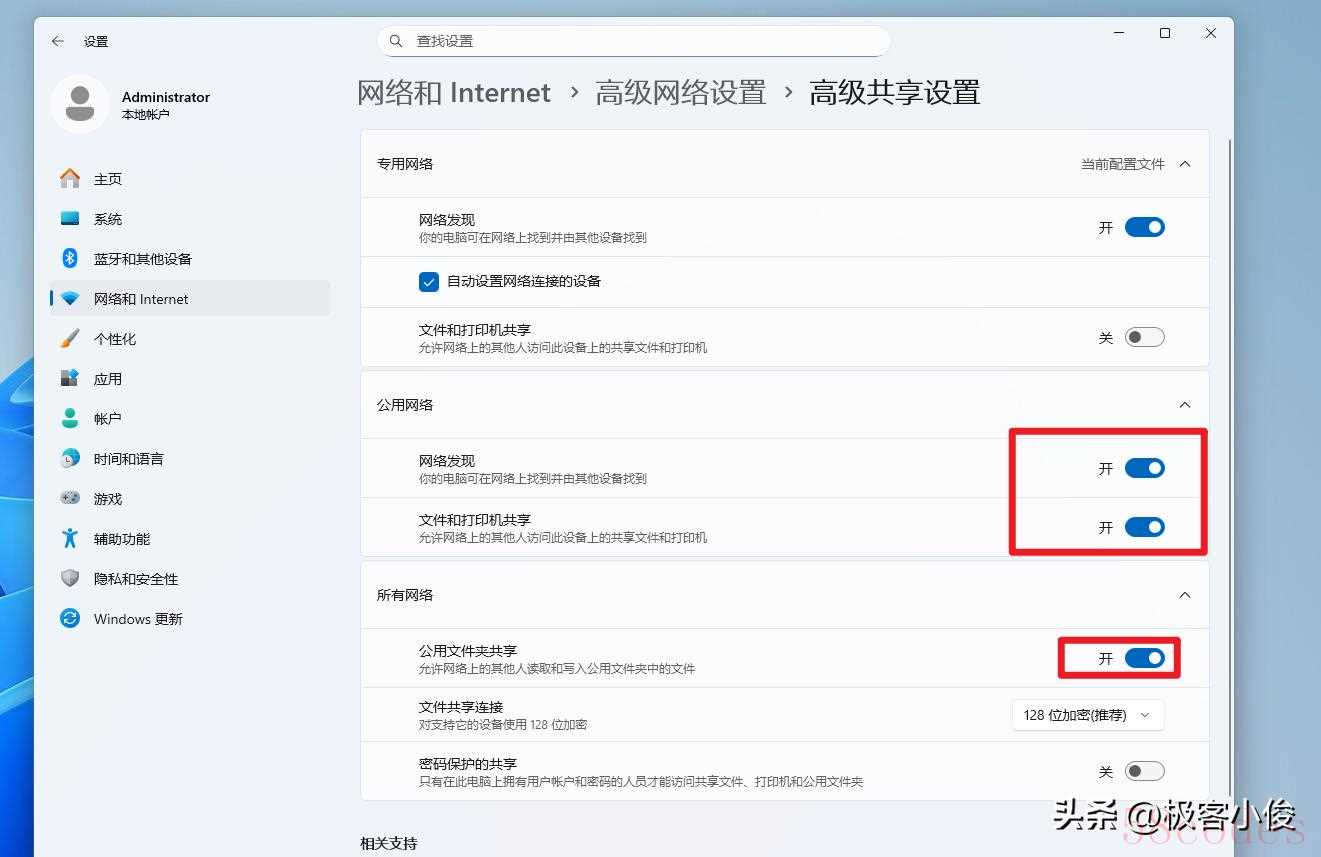Open Apps (应用) via its sidebar icon
This screenshot has width=1321, height=857.
[70, 379]
